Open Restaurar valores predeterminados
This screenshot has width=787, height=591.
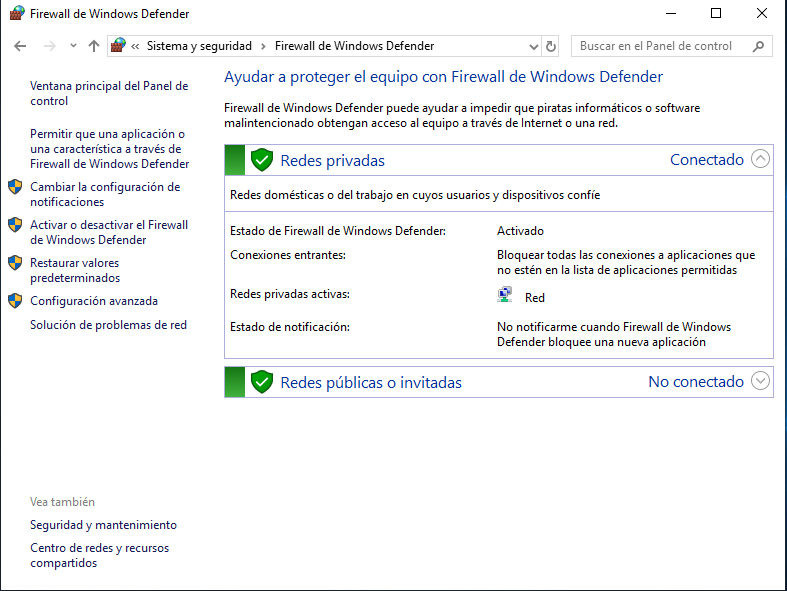75,270
